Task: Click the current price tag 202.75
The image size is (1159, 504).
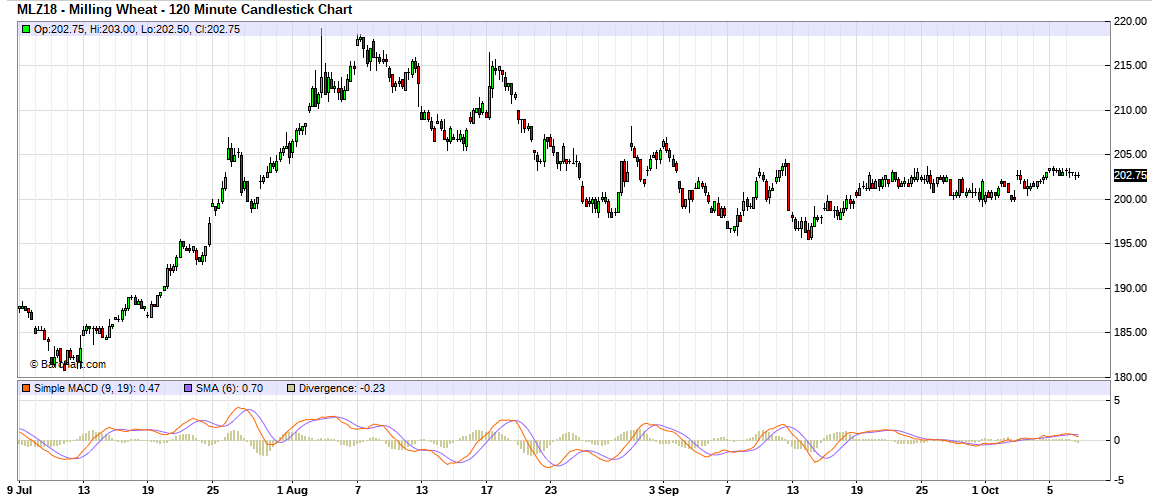Action: tap(1130, 175)
